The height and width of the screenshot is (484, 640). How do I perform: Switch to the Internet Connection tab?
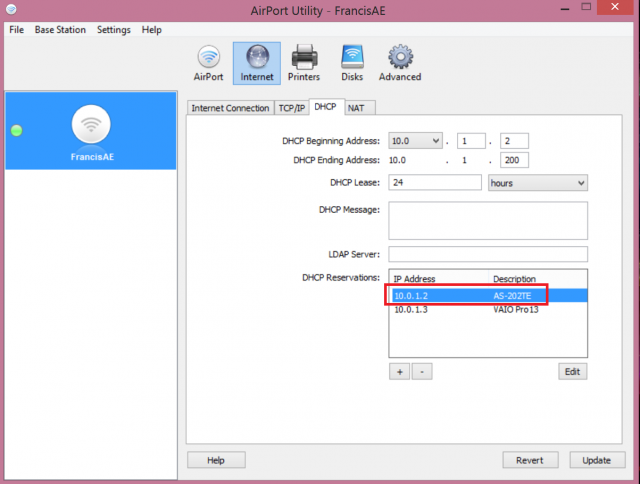[230, 108]
